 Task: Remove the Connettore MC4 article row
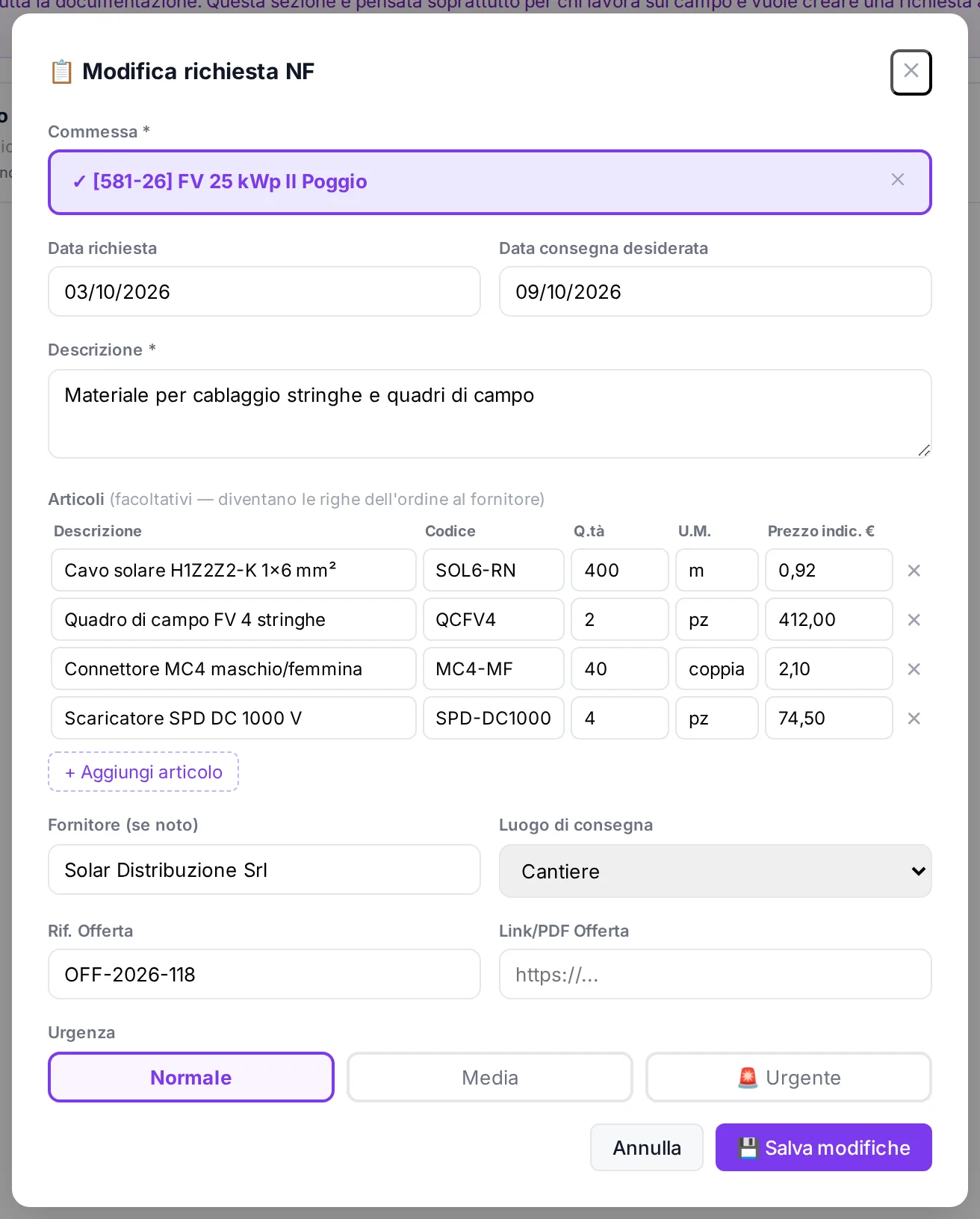[914, 669]
